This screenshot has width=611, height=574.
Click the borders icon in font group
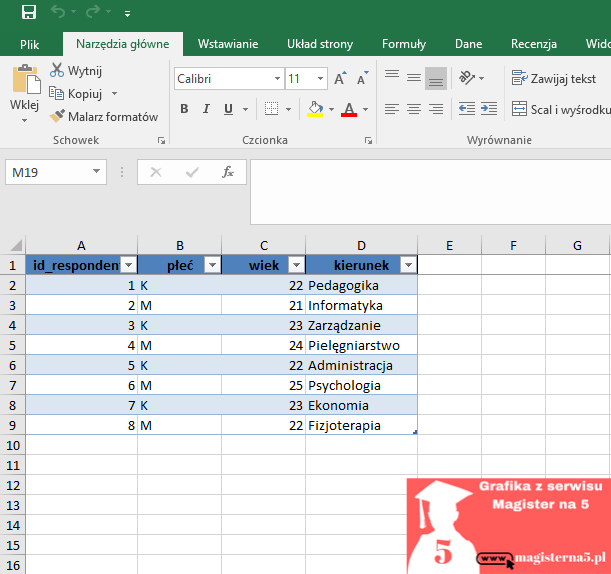pos(272,109)
